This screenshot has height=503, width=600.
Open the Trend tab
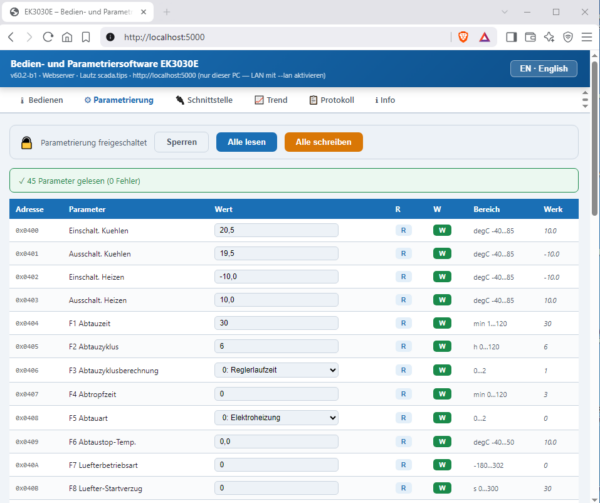(x=271, y=100)
